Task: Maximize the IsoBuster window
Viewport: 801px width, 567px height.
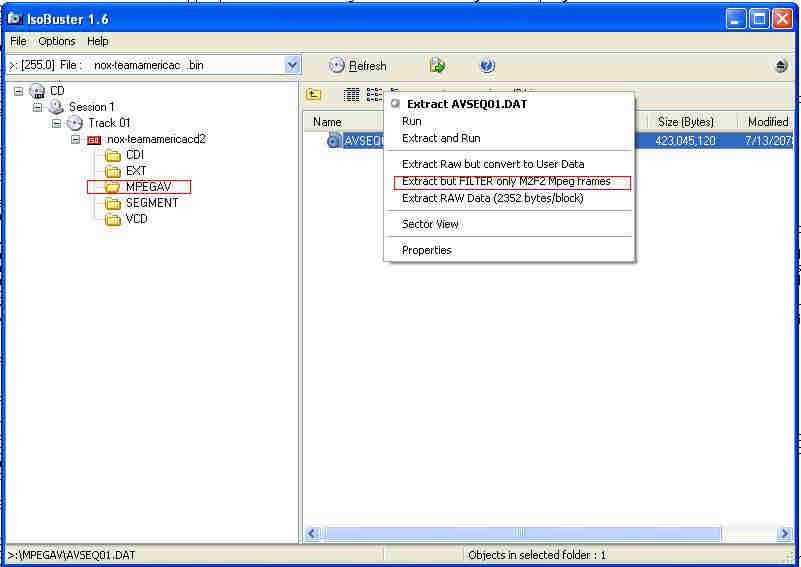Action: click(759, 19)
